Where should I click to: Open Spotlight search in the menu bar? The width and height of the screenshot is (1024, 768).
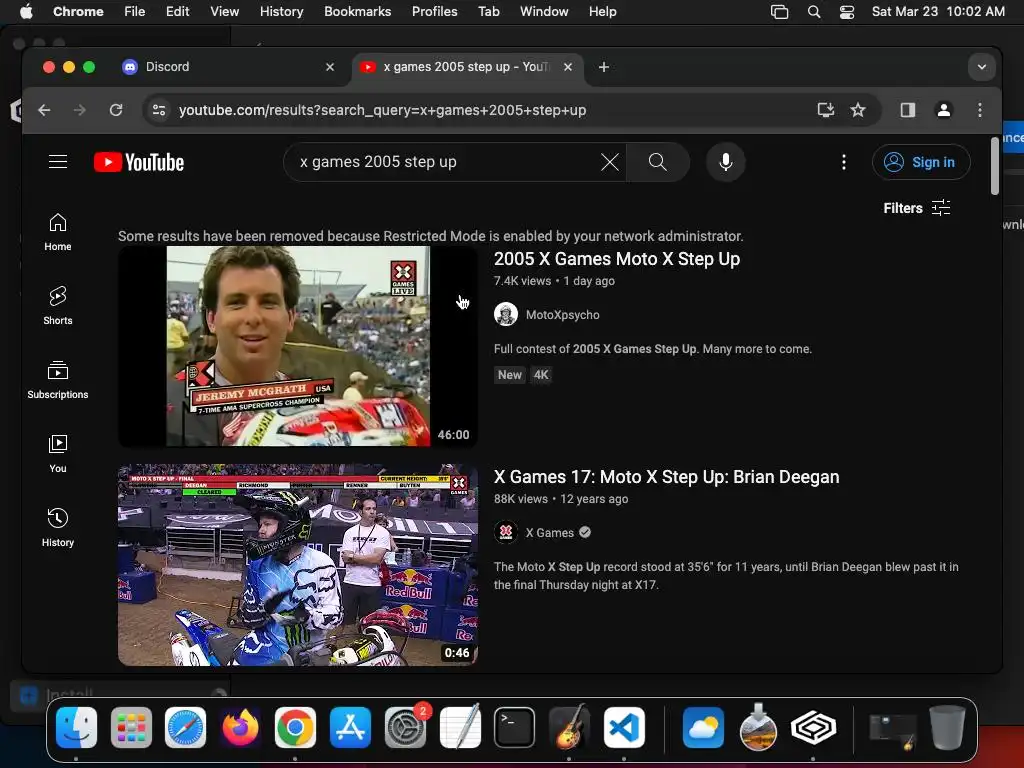tap(814, 12)
